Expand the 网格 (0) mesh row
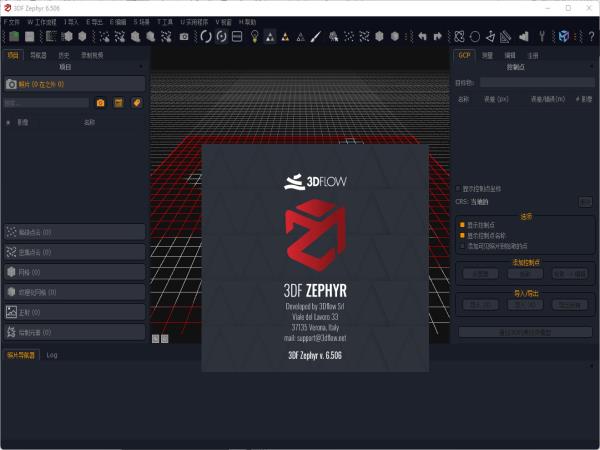Screen dimensions: 600x450 (75, 272)
